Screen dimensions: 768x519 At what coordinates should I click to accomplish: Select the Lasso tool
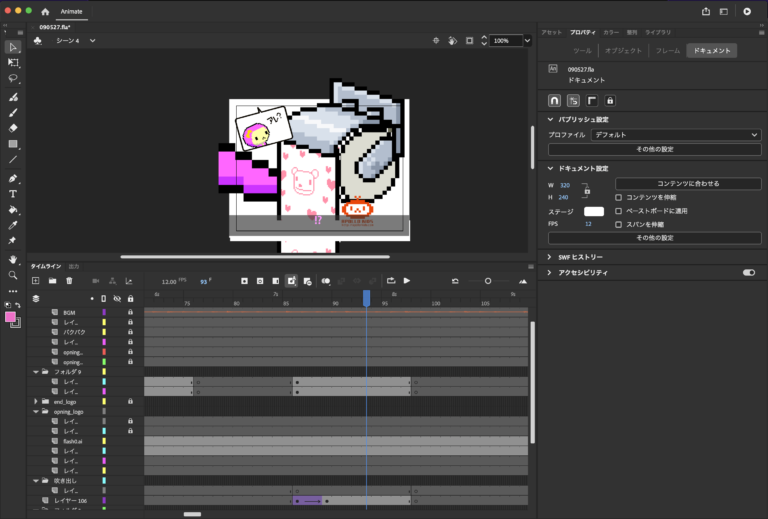(13, 78)
